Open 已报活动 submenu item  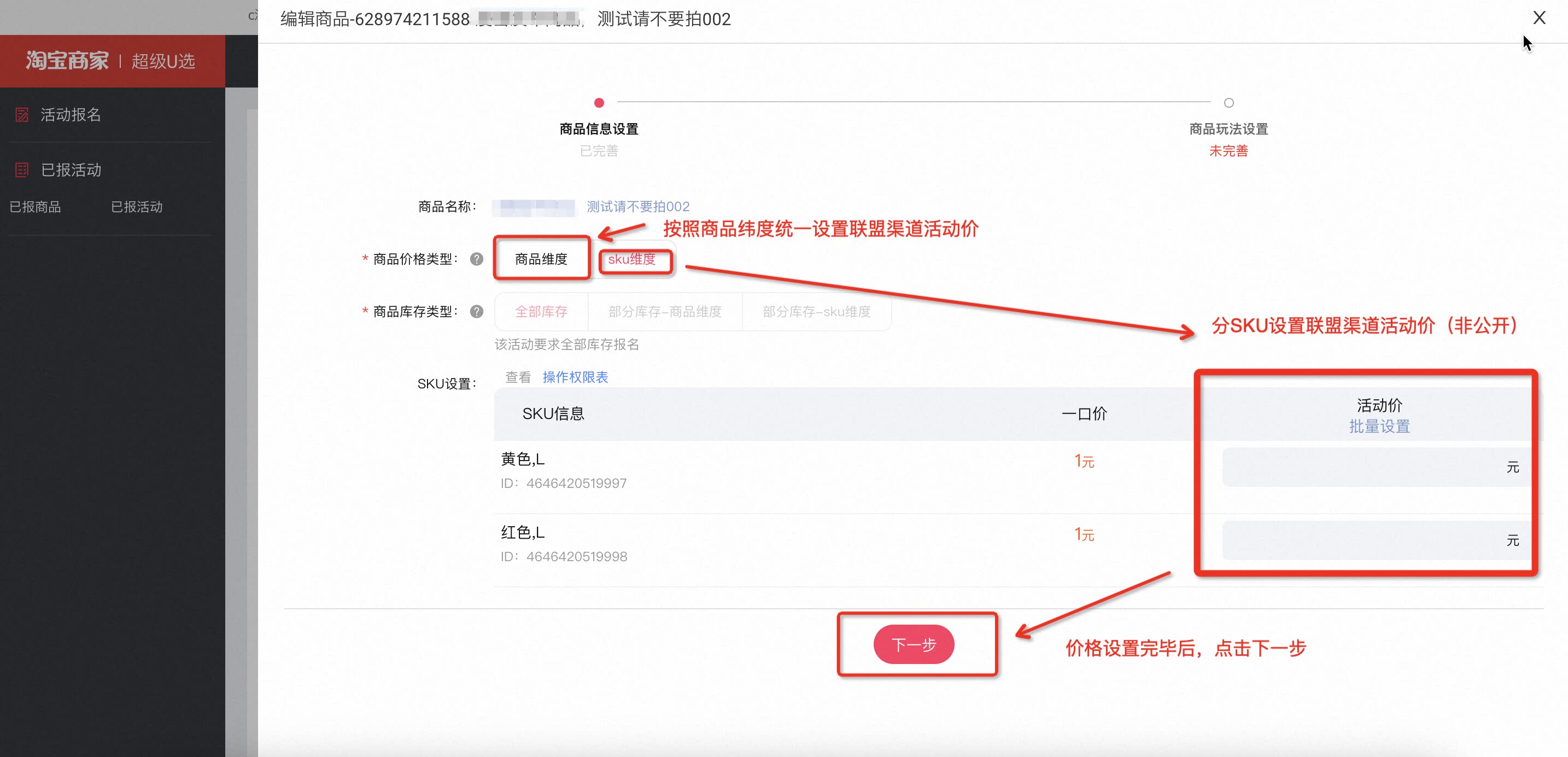click(x=136, y=207)
